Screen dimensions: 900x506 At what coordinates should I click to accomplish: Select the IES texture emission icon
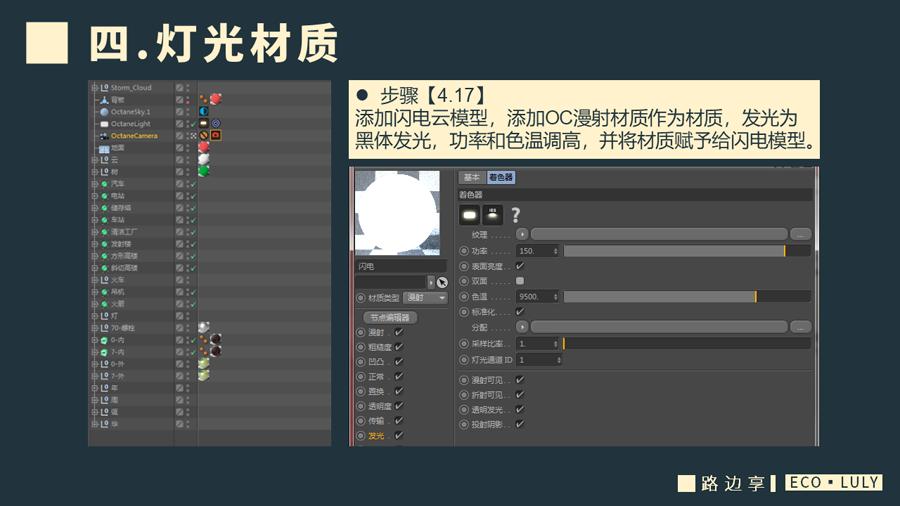tap(492, 215)
